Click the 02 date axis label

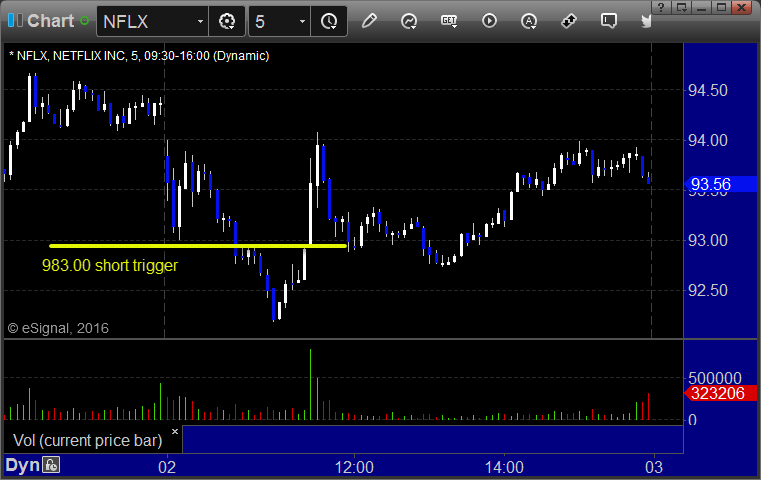[x=167, y=467]
